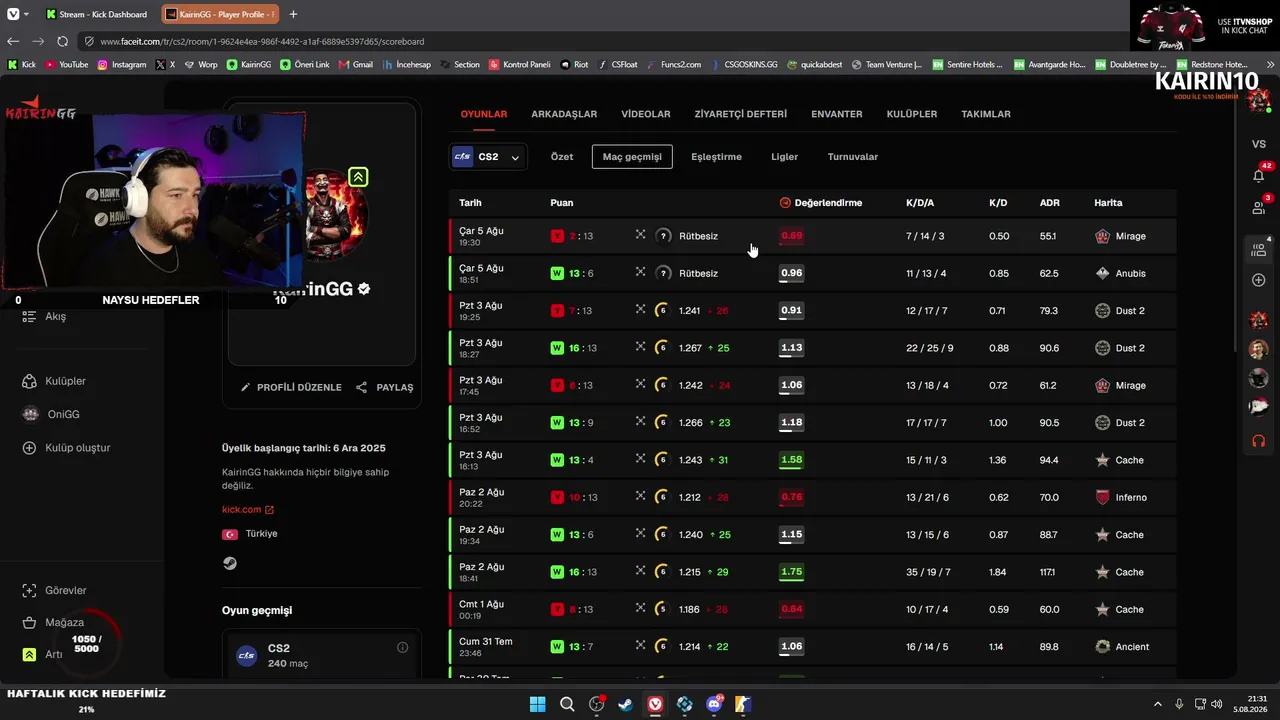
Task: Reload the page in browser toolbar
Action: [x=62, y=41]
